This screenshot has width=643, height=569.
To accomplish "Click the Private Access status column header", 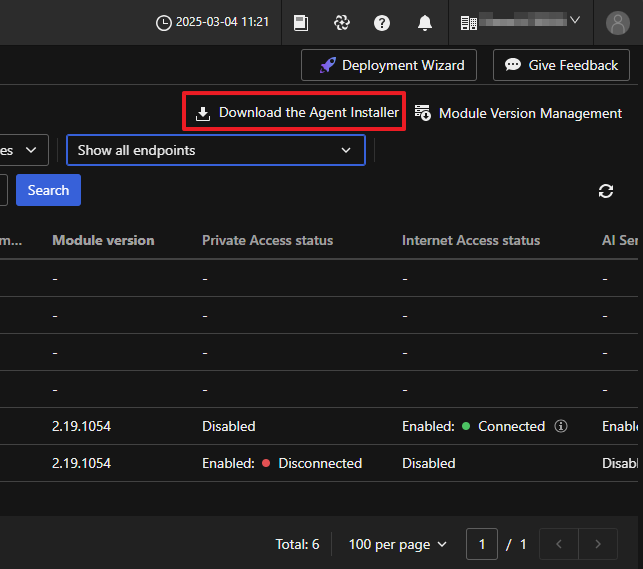I will point(267,240).
